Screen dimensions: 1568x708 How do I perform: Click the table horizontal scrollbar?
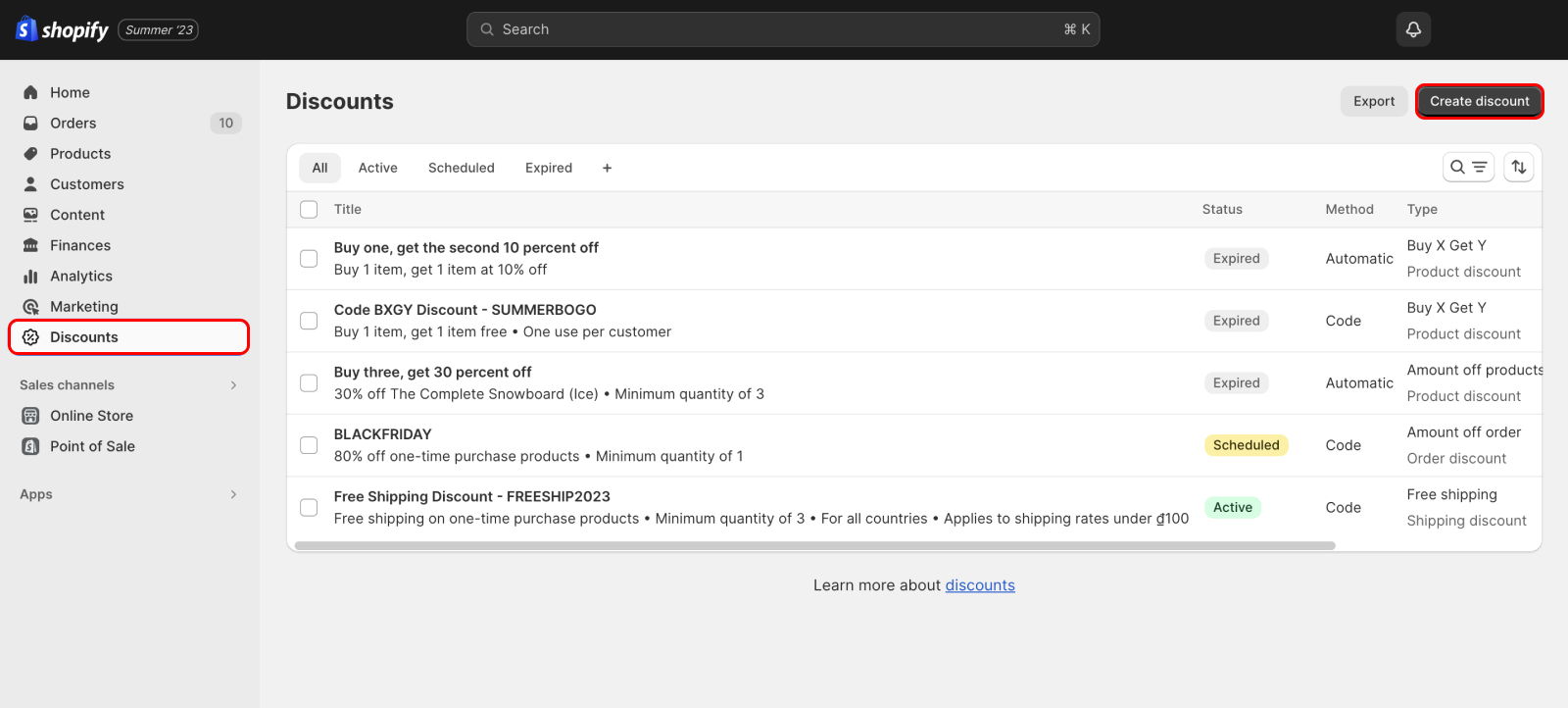[x=814, y=545]
